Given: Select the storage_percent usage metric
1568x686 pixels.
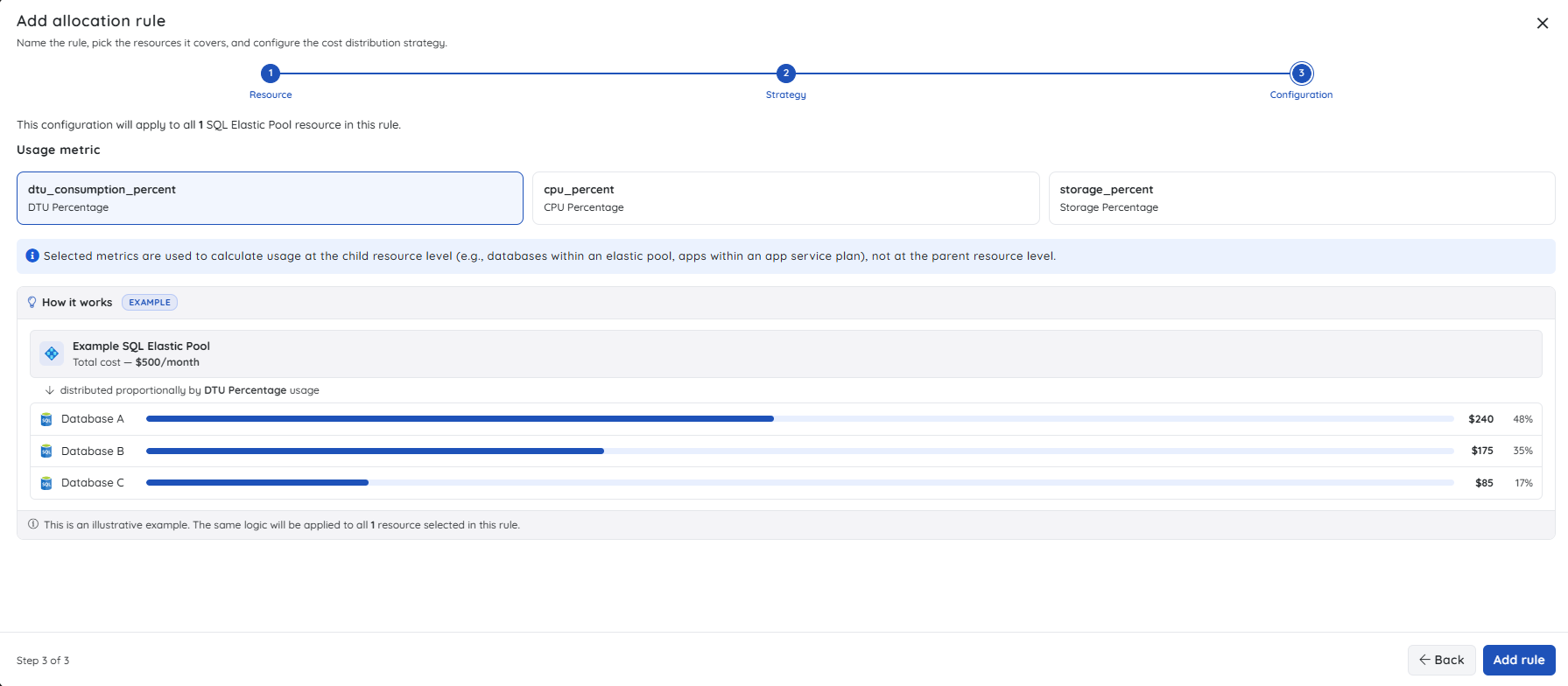Looking at the screenshot, I should pos(1302,198).
